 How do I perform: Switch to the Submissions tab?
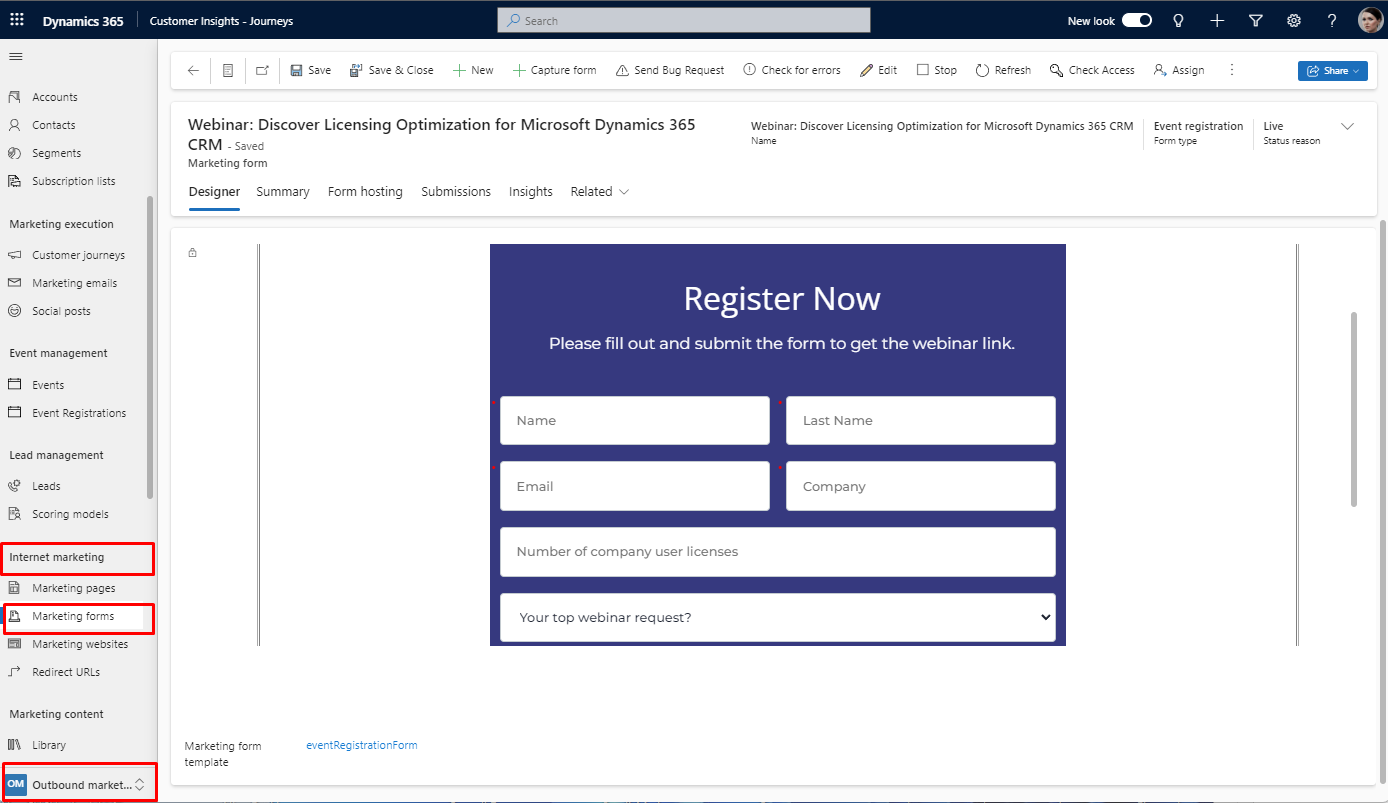point(456,191)
